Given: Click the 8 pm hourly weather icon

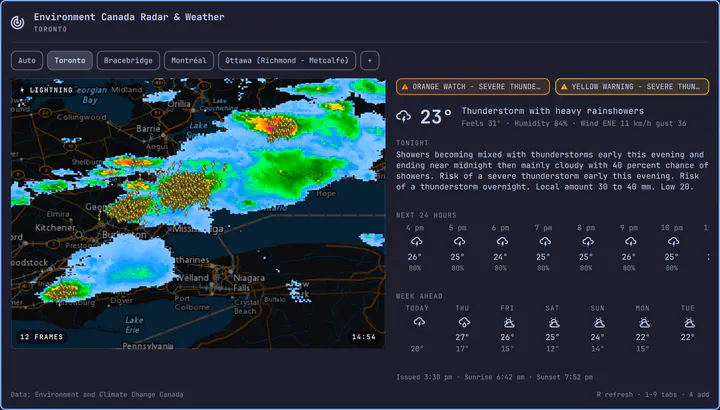Looking at the screenshot, I should (x=587, y=242).
